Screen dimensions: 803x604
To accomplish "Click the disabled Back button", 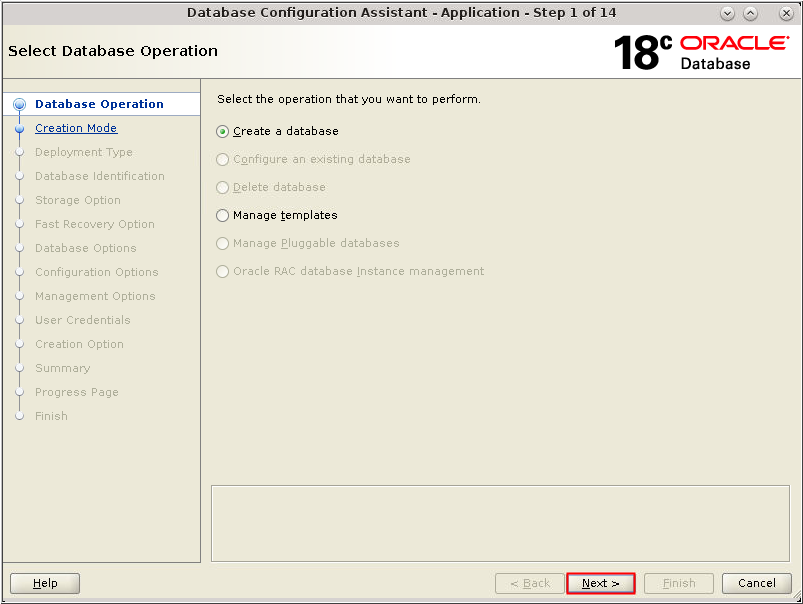I will (530, 583).
